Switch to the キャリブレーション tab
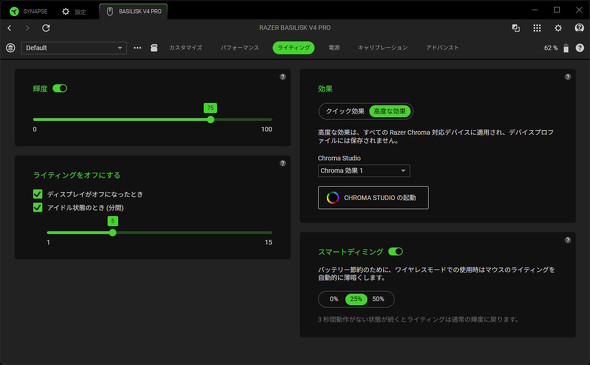The width and height of the screenshot is (590, 365). point(382,48)
